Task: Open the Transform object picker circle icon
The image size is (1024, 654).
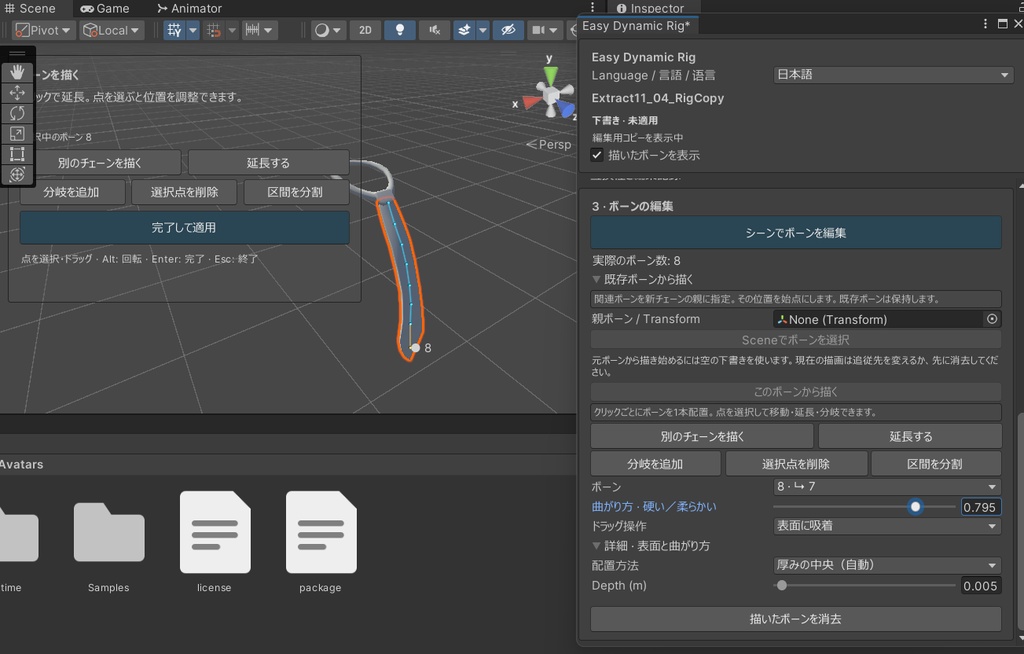Action: [992, 319]
